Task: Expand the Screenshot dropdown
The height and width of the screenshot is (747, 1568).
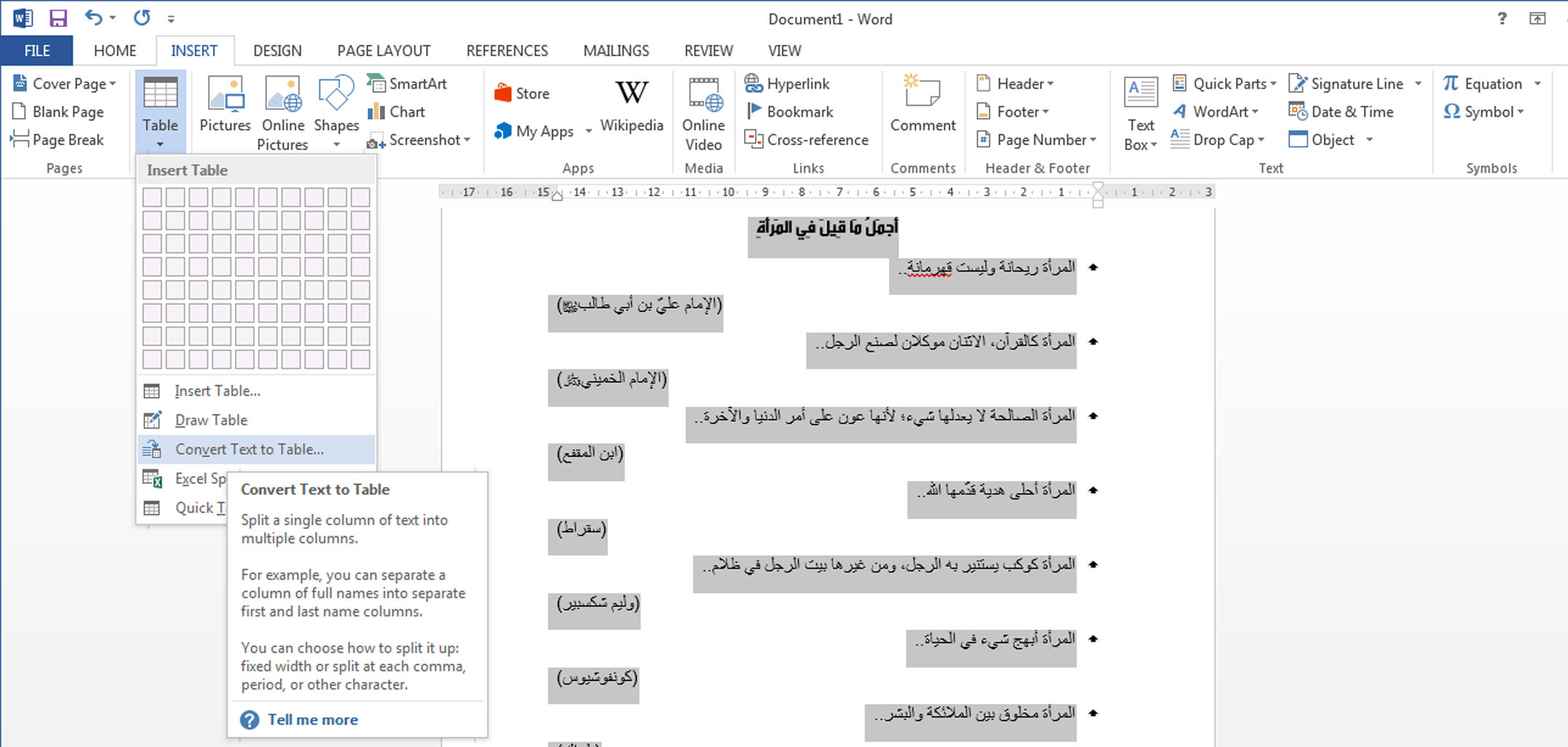Action: pos(467,140)
